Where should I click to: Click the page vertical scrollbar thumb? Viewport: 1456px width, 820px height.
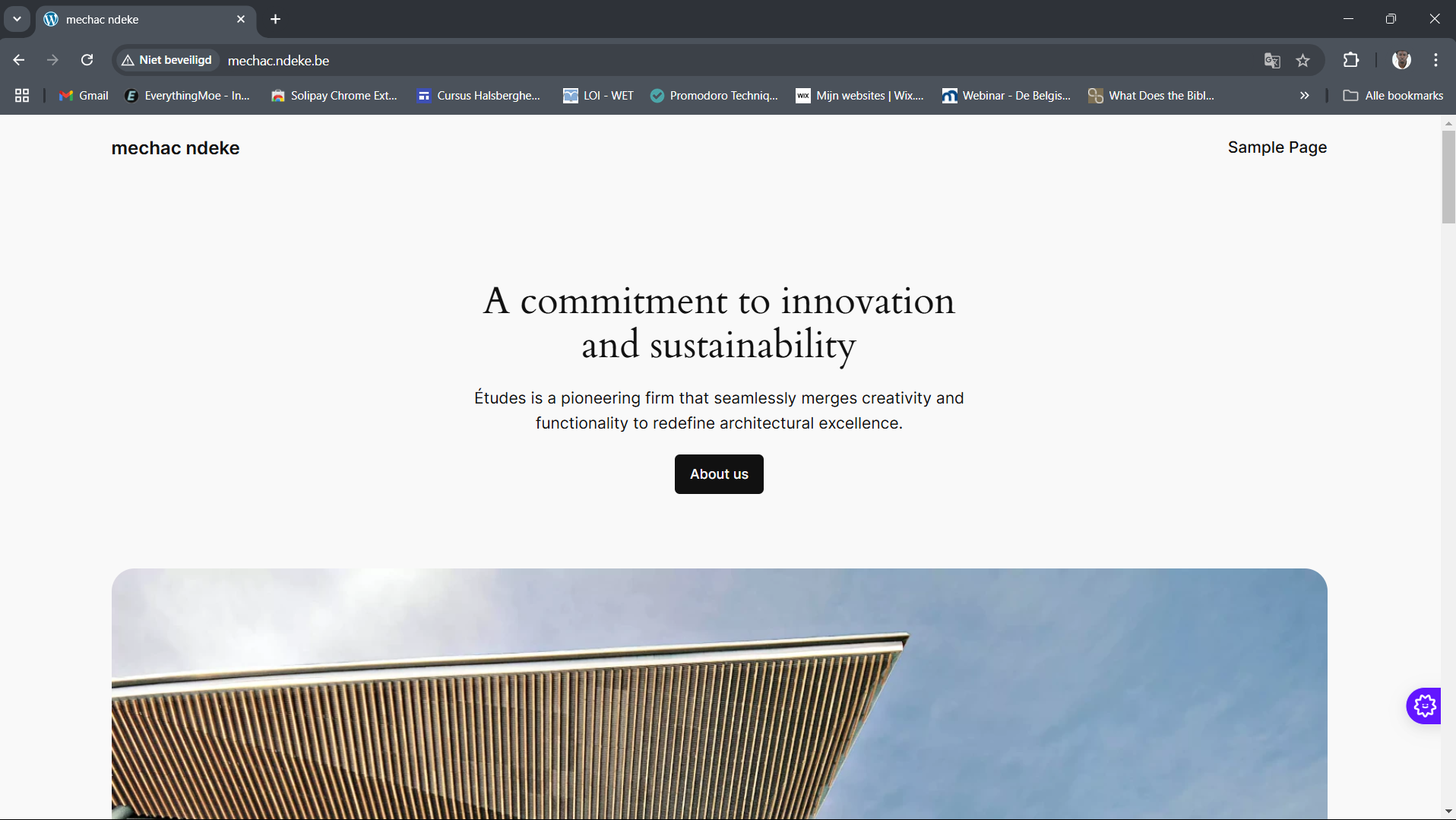point(1448,176)
